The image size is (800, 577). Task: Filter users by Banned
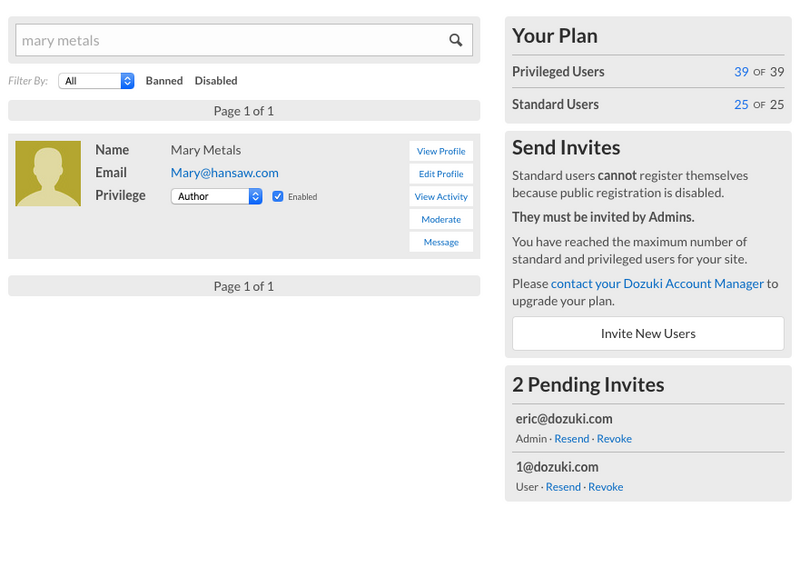click(164, 81)
